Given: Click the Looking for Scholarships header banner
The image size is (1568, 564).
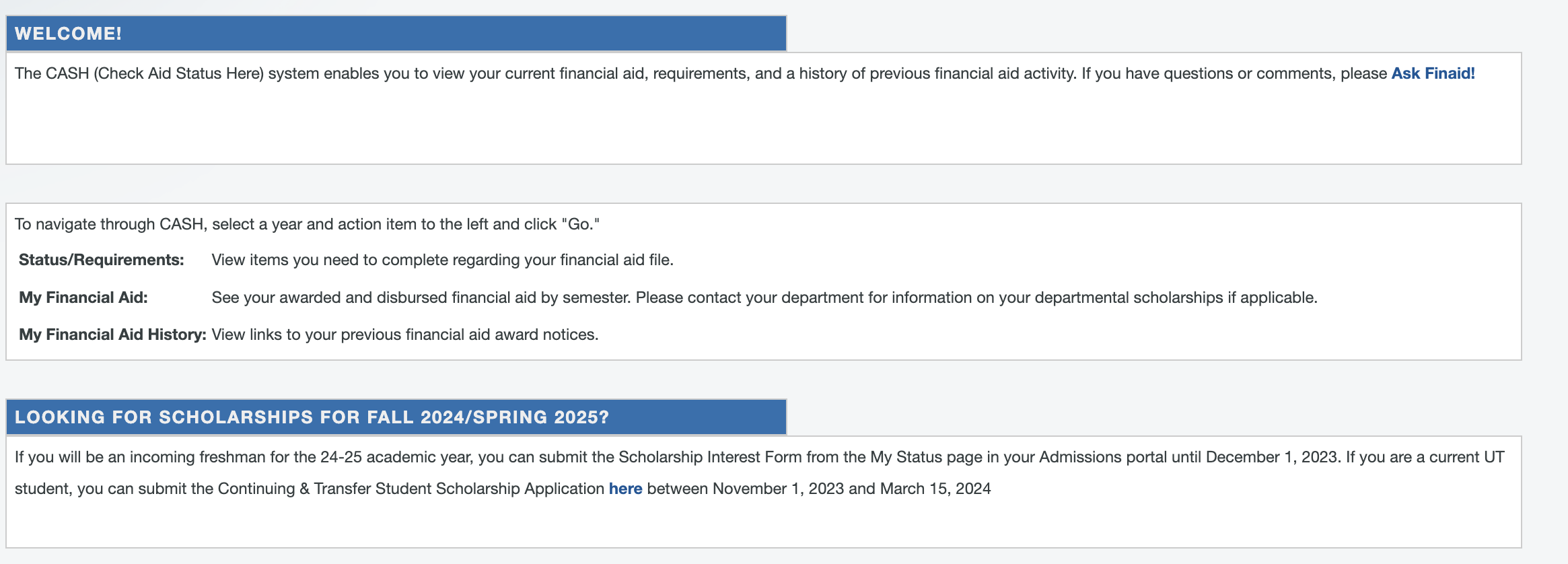Looking at the screenshot, I should [396, 417].
